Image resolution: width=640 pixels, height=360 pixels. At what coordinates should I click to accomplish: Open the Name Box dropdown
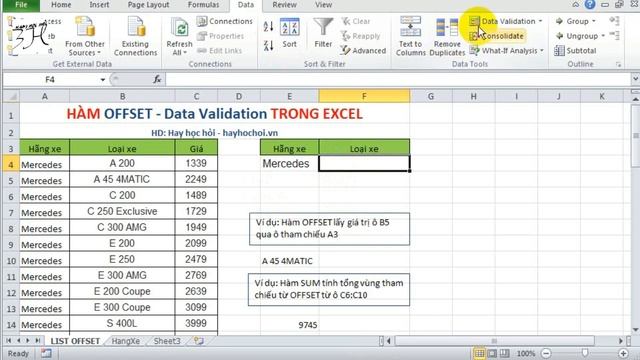pyautogui.click(x=102, y=80)
